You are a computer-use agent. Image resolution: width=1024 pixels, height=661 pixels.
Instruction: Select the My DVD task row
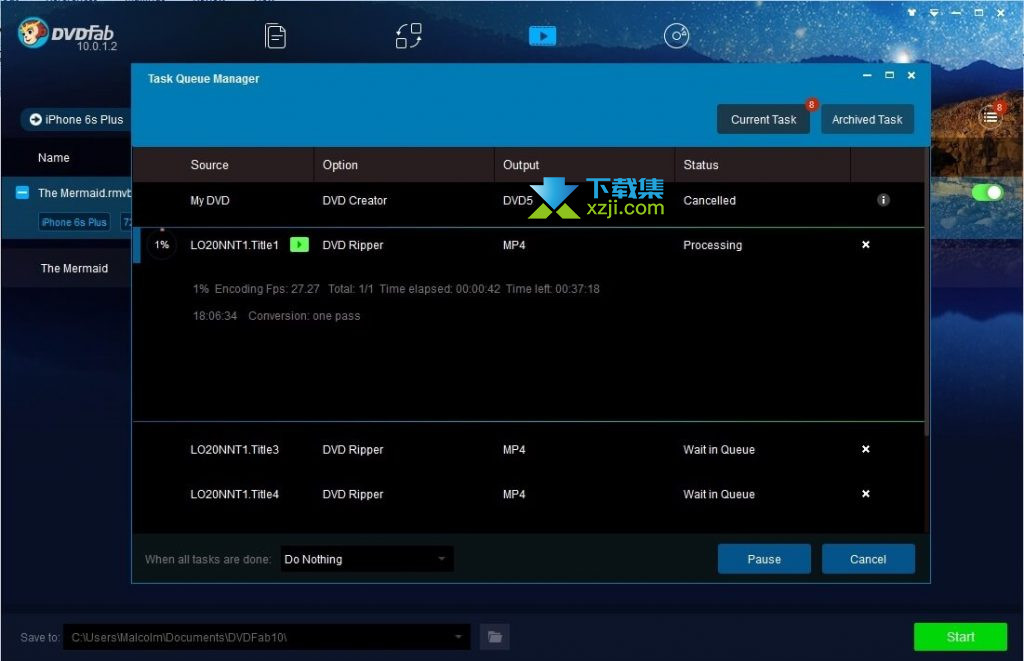coord(528,201)
